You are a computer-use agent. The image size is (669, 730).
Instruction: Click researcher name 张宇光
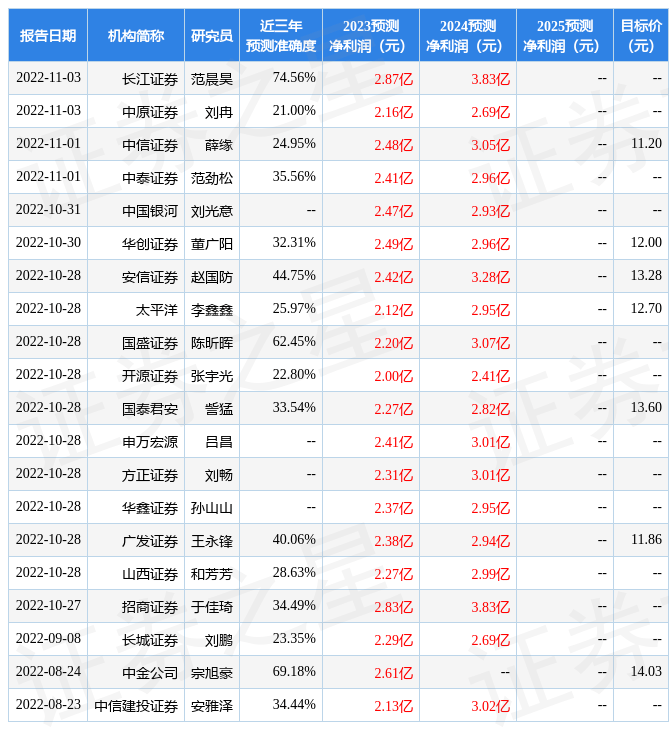(212, 376)
